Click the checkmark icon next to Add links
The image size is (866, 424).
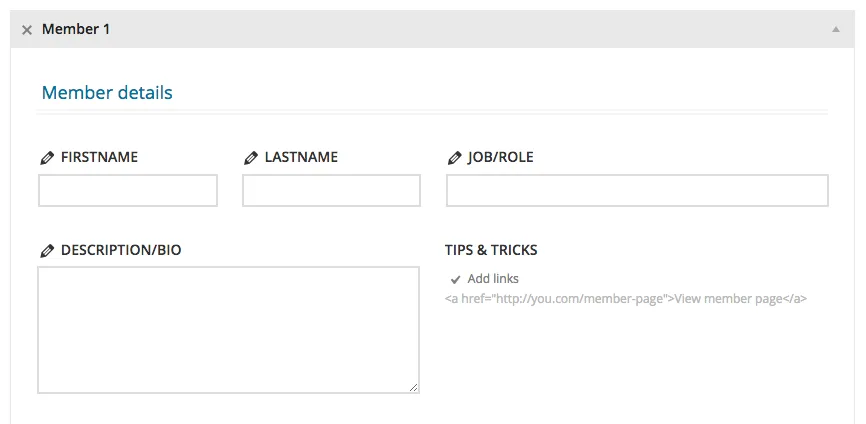[456, 279]
